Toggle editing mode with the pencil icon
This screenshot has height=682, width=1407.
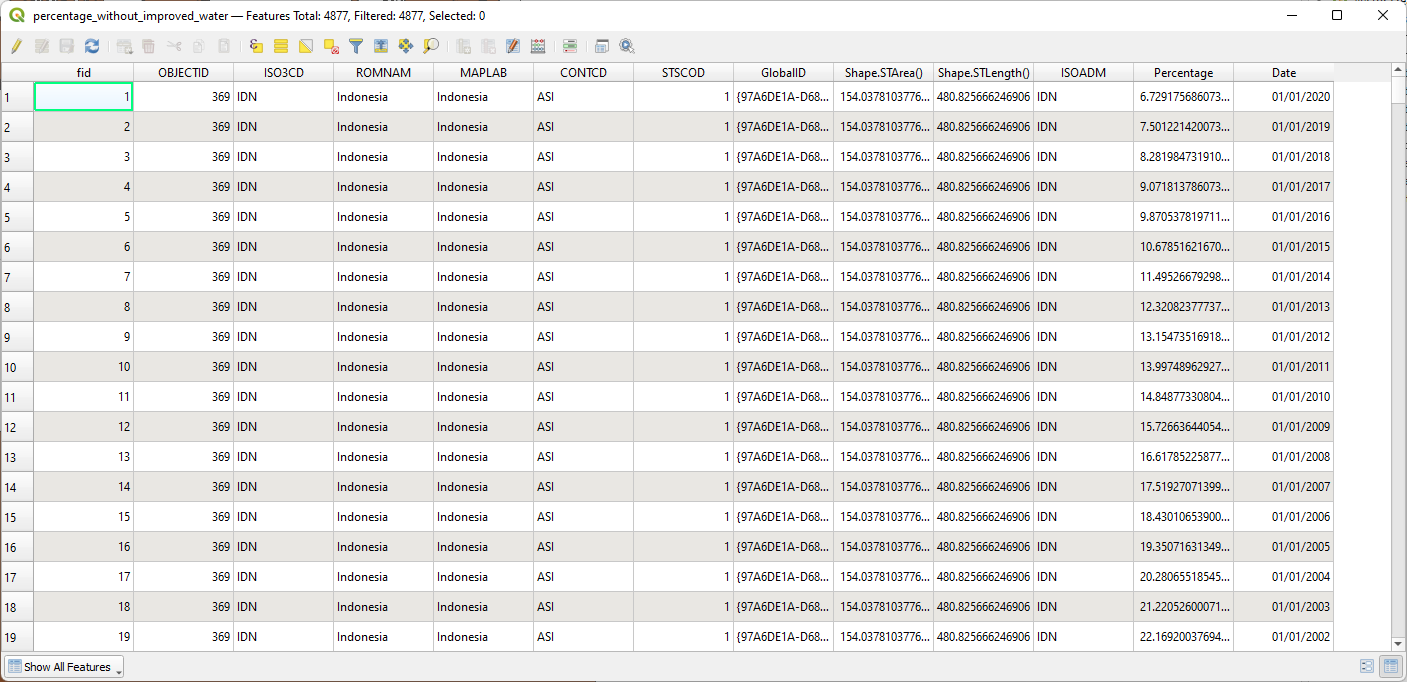click(x=16, y=46)
